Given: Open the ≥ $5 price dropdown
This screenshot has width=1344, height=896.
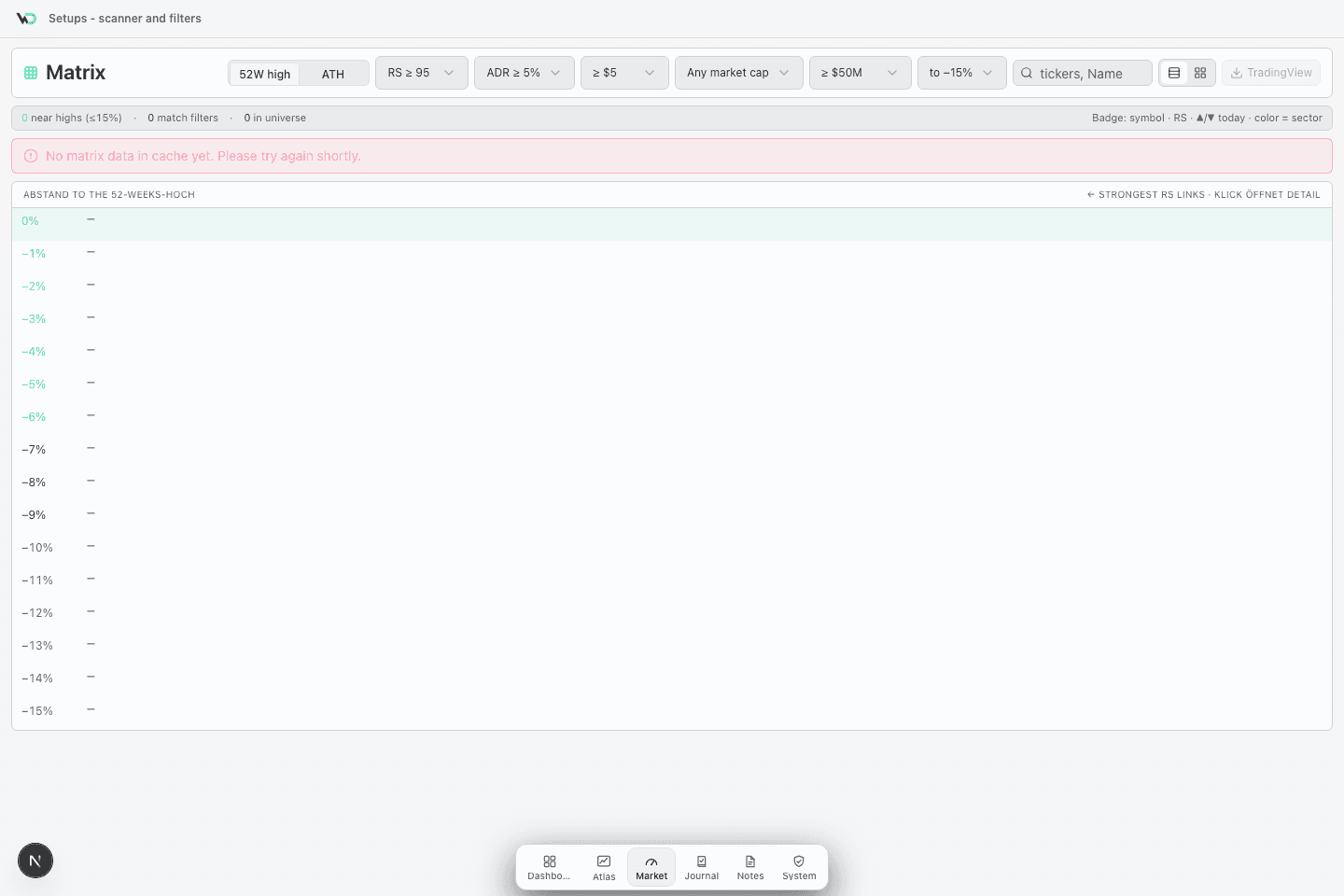Looking at the screenshot, I should [624, 73].
